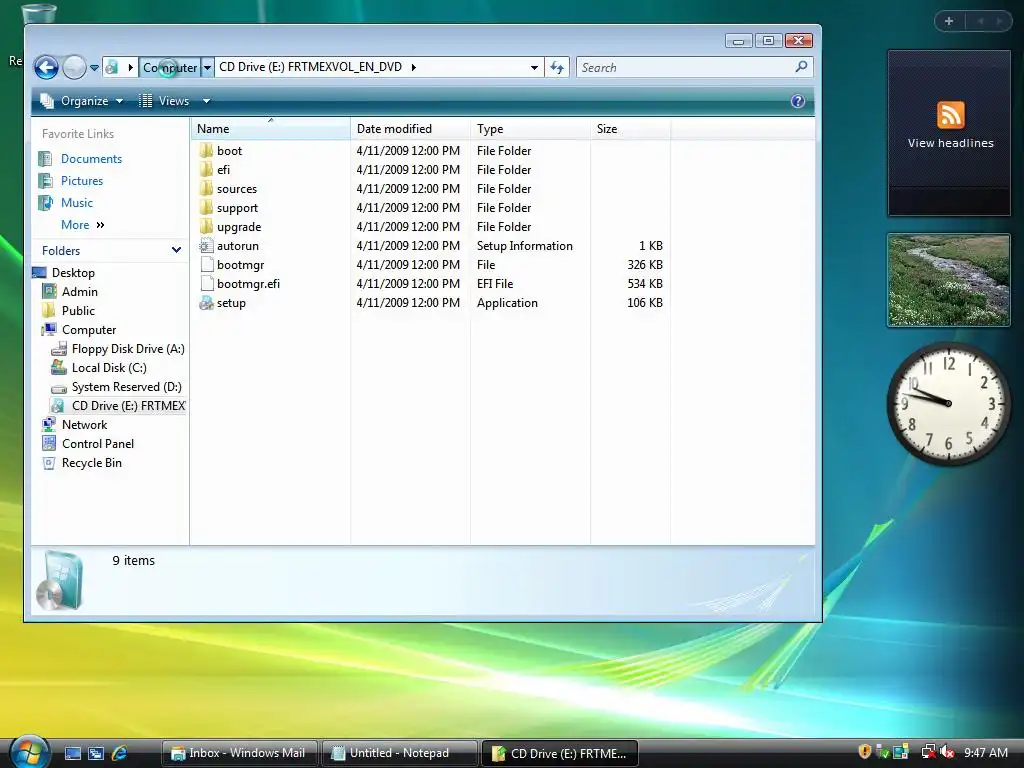This screenshot has height=768, width=1024.
Task: Select CD Drive (E:) in folder tree
Action: (x=129, y=406)
